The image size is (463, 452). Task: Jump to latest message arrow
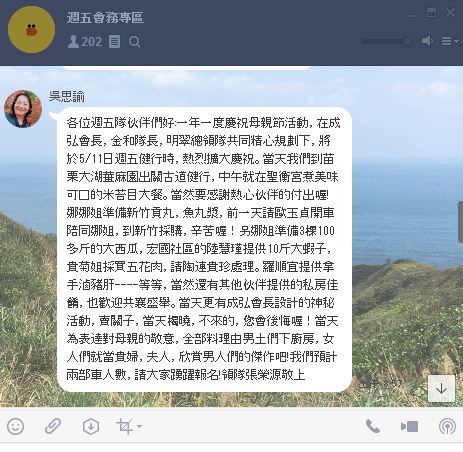pyautogui.click(x=441, y=388)
